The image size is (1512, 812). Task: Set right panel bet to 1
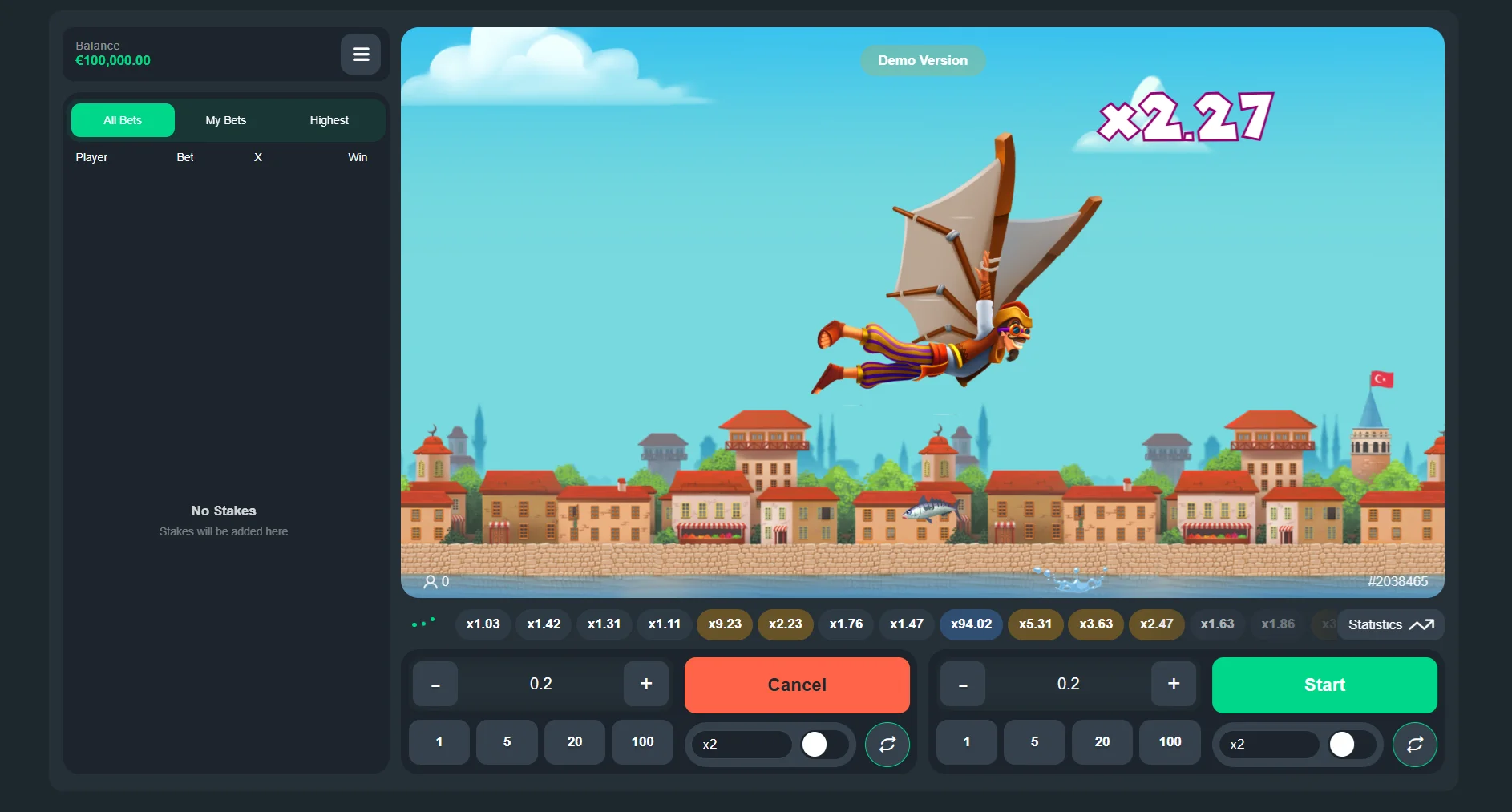967,741
